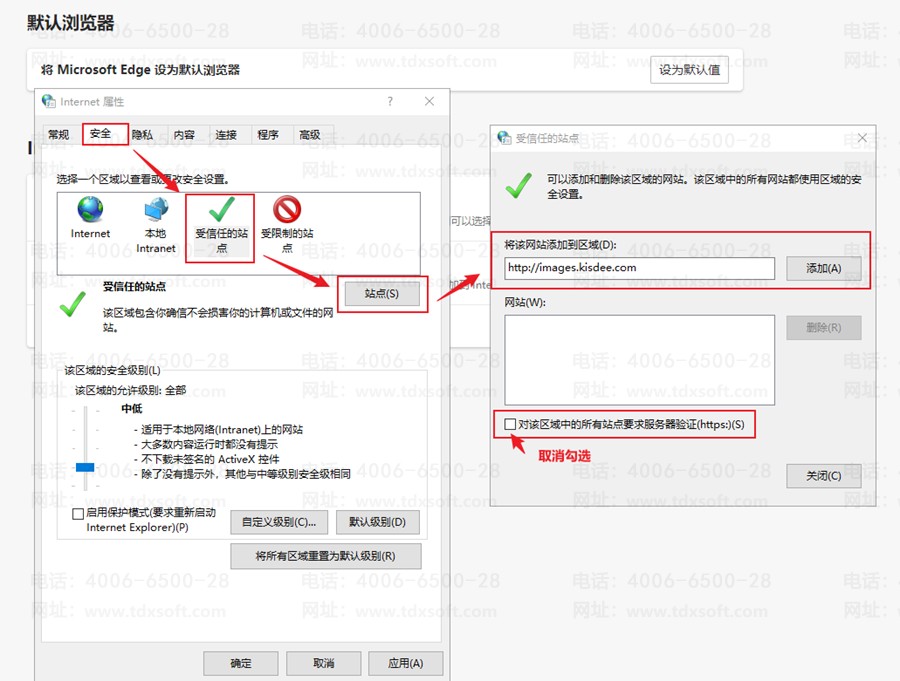Click the 网站(W) list box

tap(639, 360)
